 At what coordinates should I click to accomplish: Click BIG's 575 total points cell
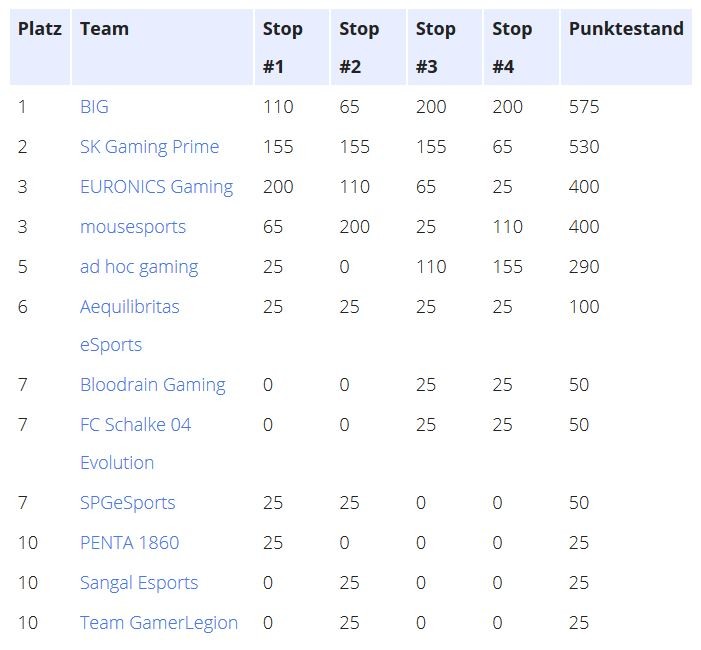pos(584,107)
